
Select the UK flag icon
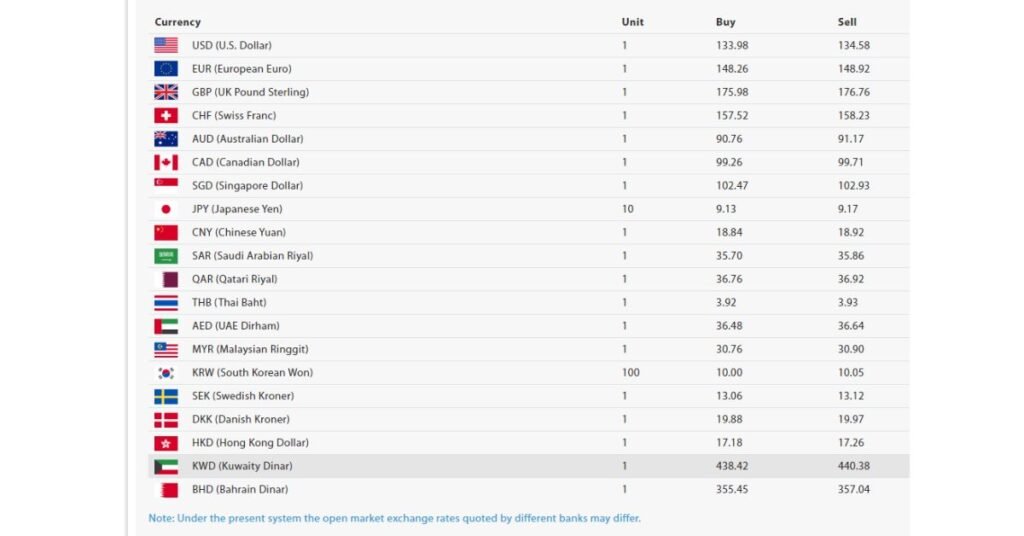166,92
